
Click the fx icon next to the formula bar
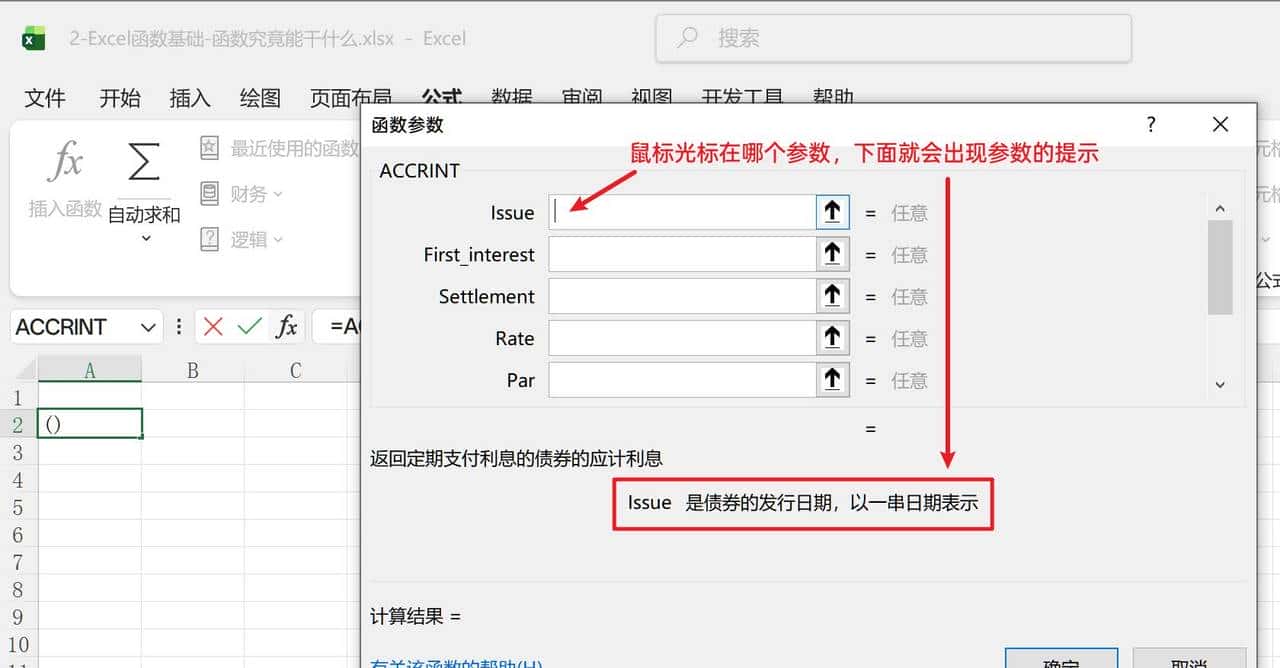point(287,326)
